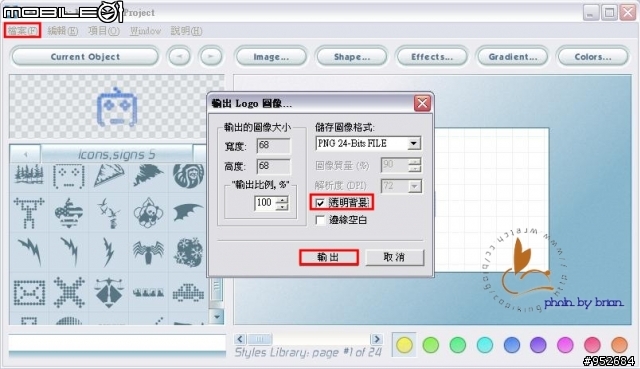640x369 pixels.
Task: Decrease the 輸出比例 100 value down arrow
Action: tap(282, 207)
